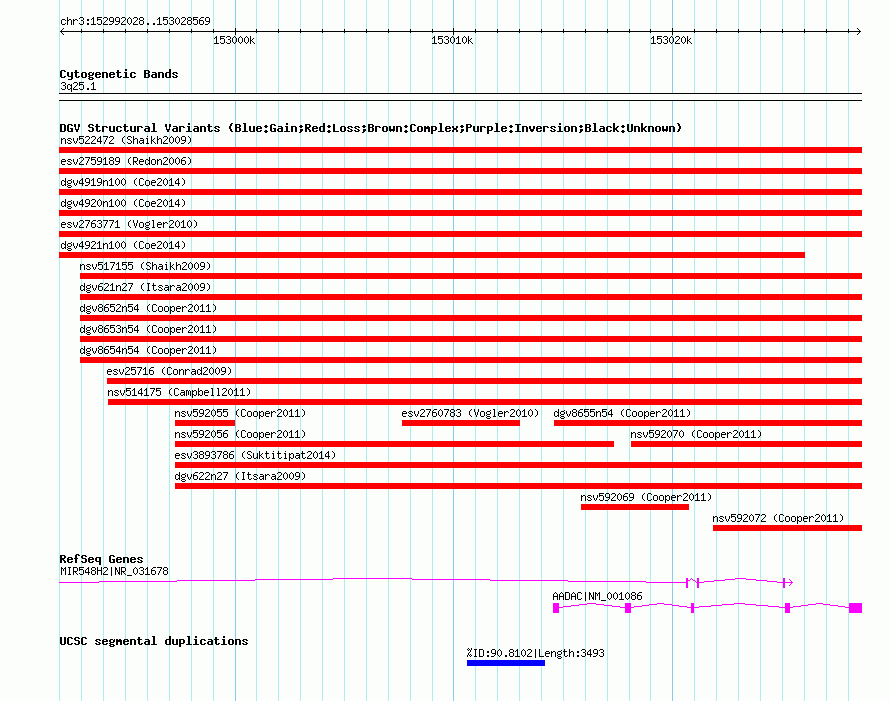
Task: Click the 153000k ruler mark
Action: coord(234,40)
